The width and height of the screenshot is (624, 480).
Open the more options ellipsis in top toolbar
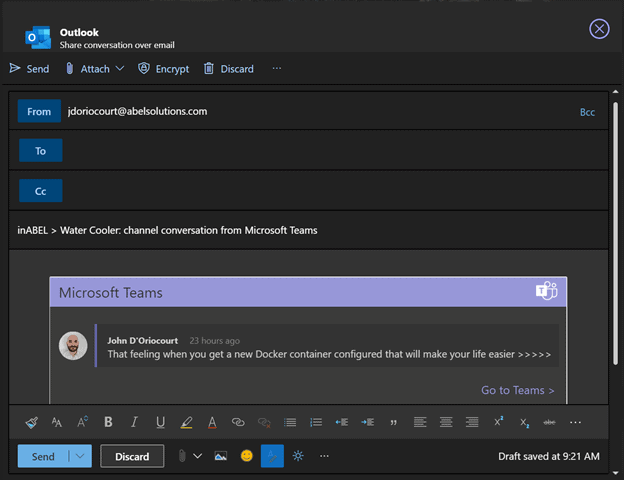277,68
